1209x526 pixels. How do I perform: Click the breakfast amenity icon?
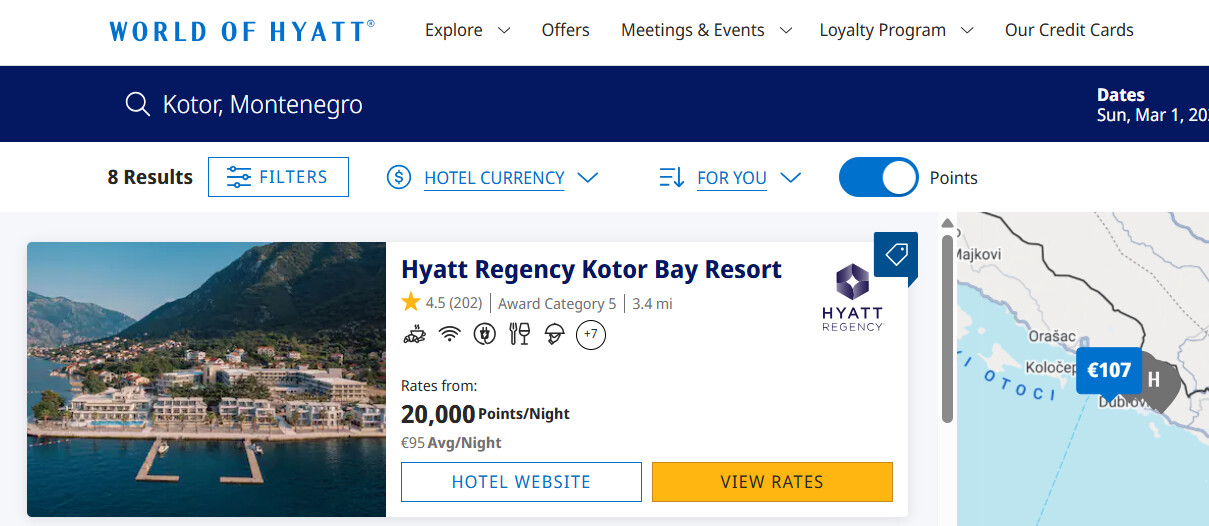pos(412,335)
